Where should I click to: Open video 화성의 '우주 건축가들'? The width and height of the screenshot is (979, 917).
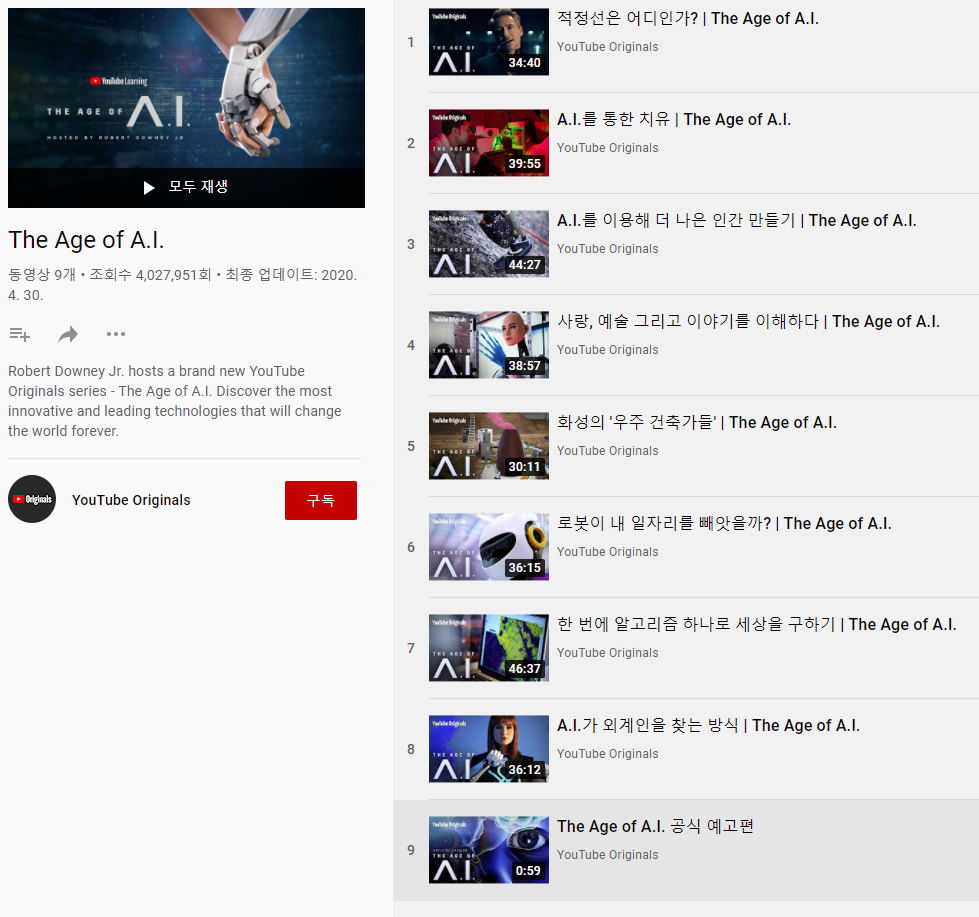coord(697,423)
